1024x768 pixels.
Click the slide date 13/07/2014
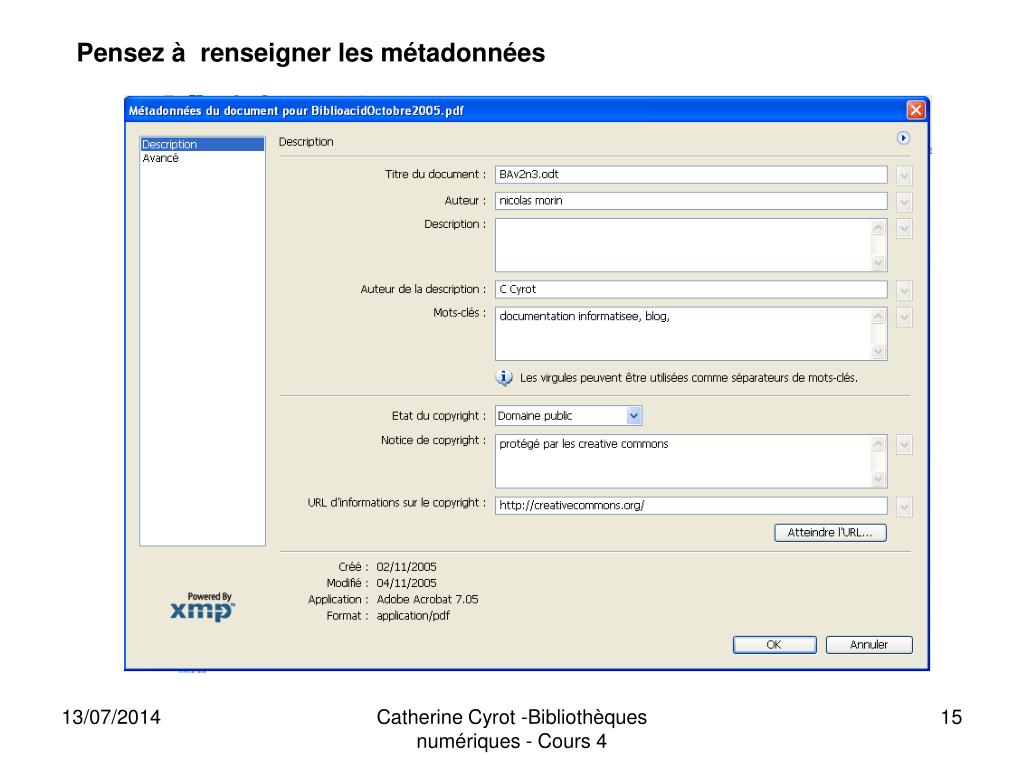[x=111, y=717]
